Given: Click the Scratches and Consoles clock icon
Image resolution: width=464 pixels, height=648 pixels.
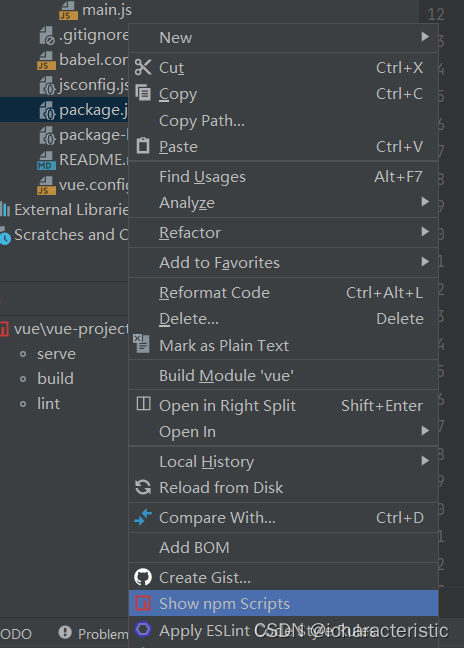Looking at the screenshot, I should [x=5, y=236].
